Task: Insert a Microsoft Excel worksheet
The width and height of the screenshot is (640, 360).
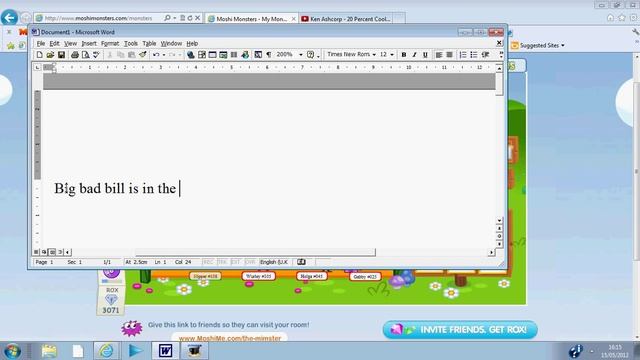Action: pyautogui.click(x=223, y=55)
